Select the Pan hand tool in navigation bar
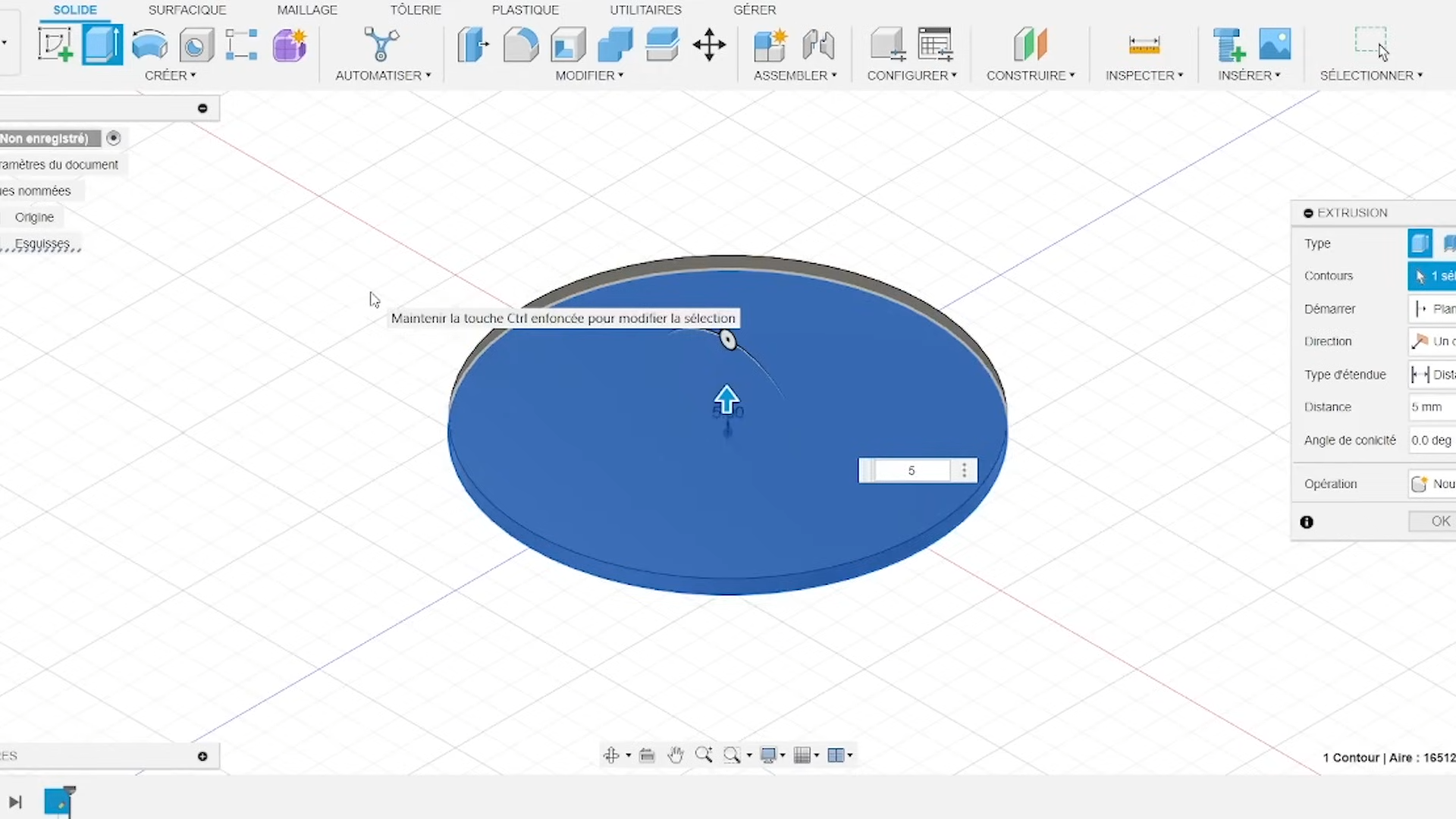This screenshot has height=819, width=1456. click(675, 755)
